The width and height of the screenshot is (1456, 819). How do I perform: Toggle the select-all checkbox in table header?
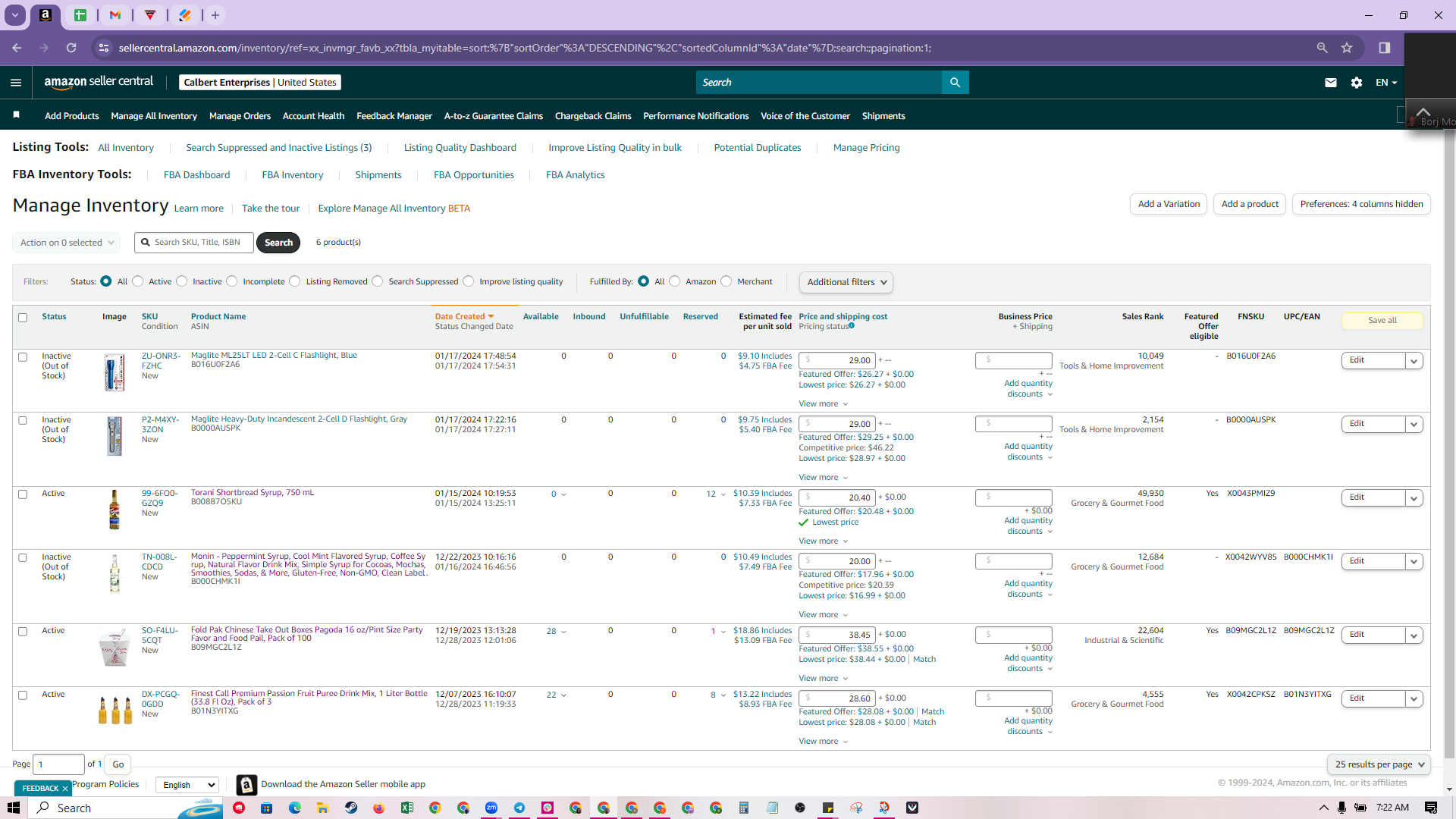click(x=23, y=318)
